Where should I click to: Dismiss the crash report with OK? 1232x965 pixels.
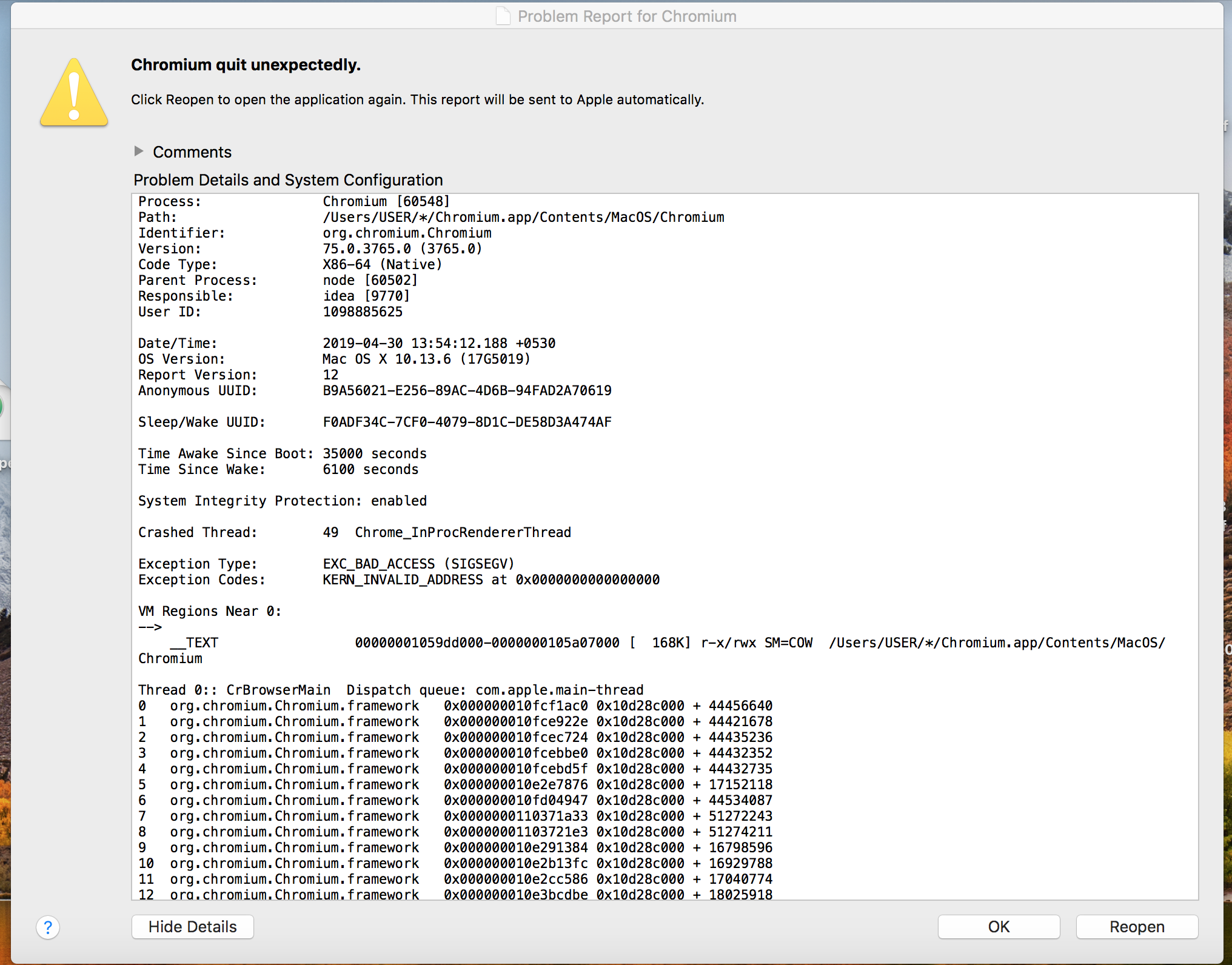(998, 927)
